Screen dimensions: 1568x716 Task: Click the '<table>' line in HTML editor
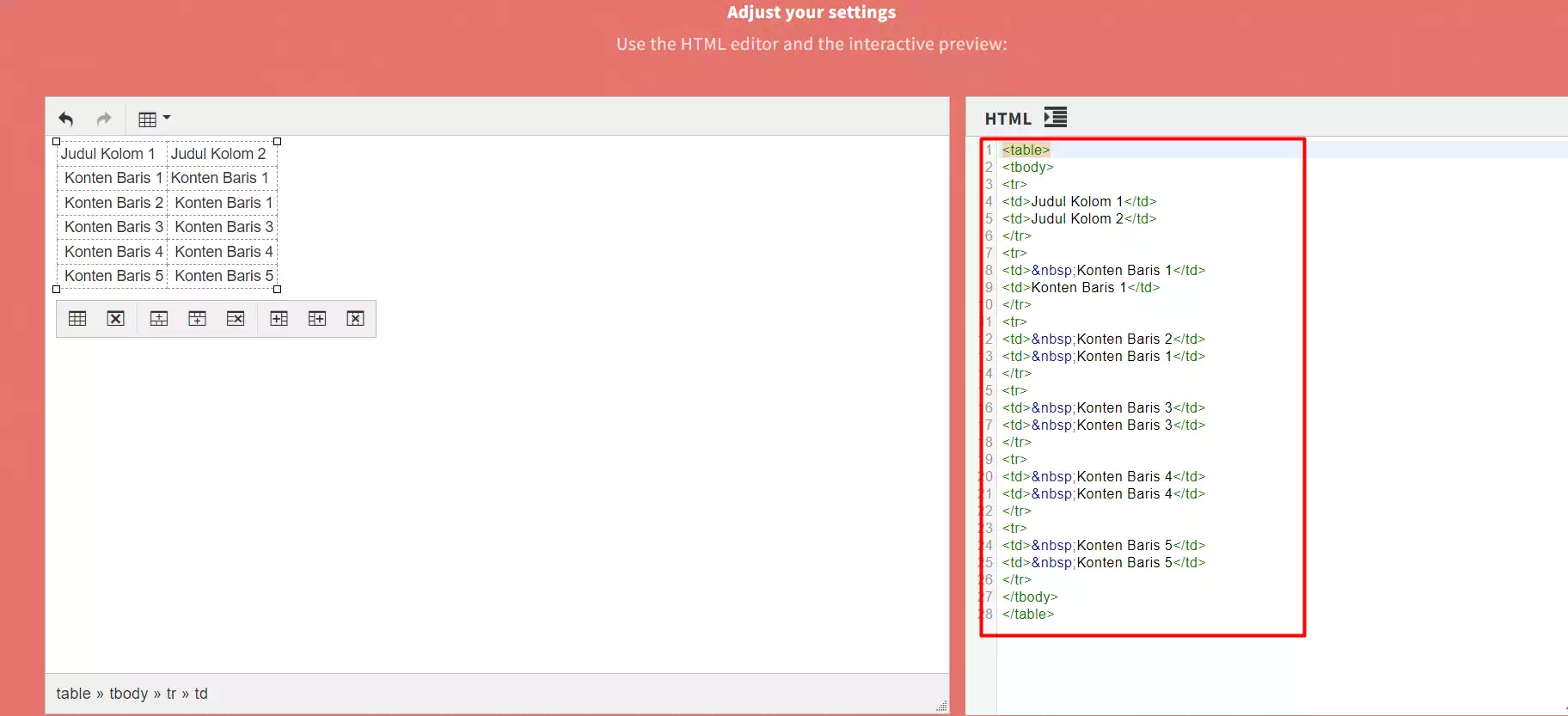pos(1026,150)
